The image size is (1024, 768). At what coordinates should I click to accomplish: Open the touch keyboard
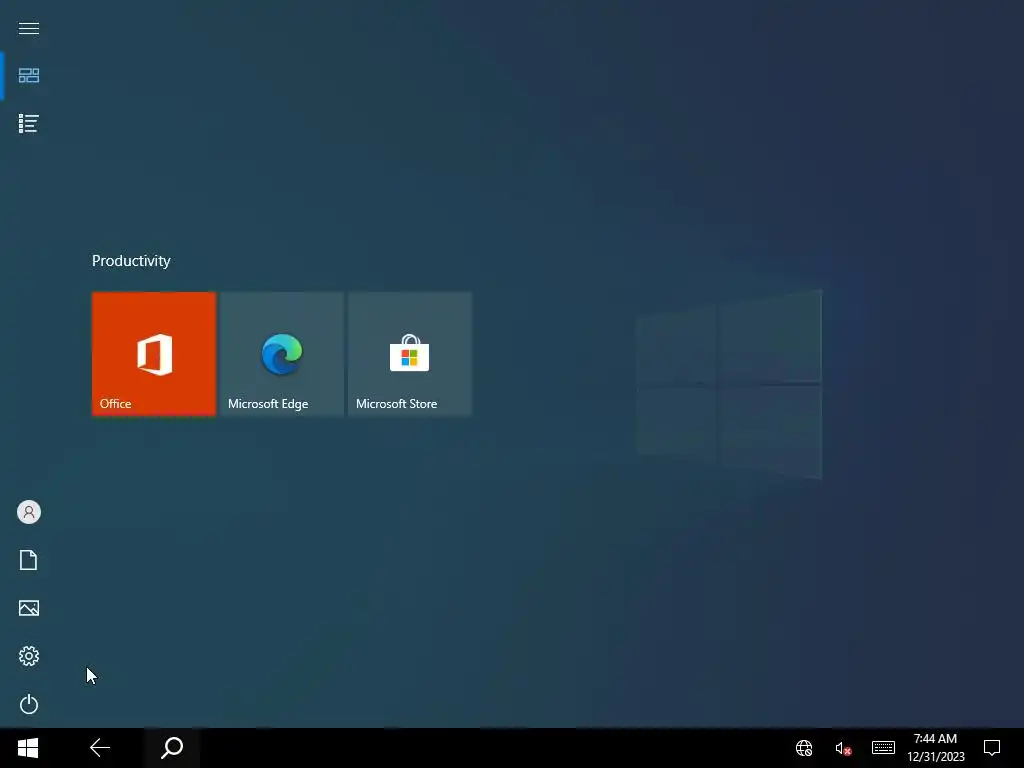coord(883,748)
